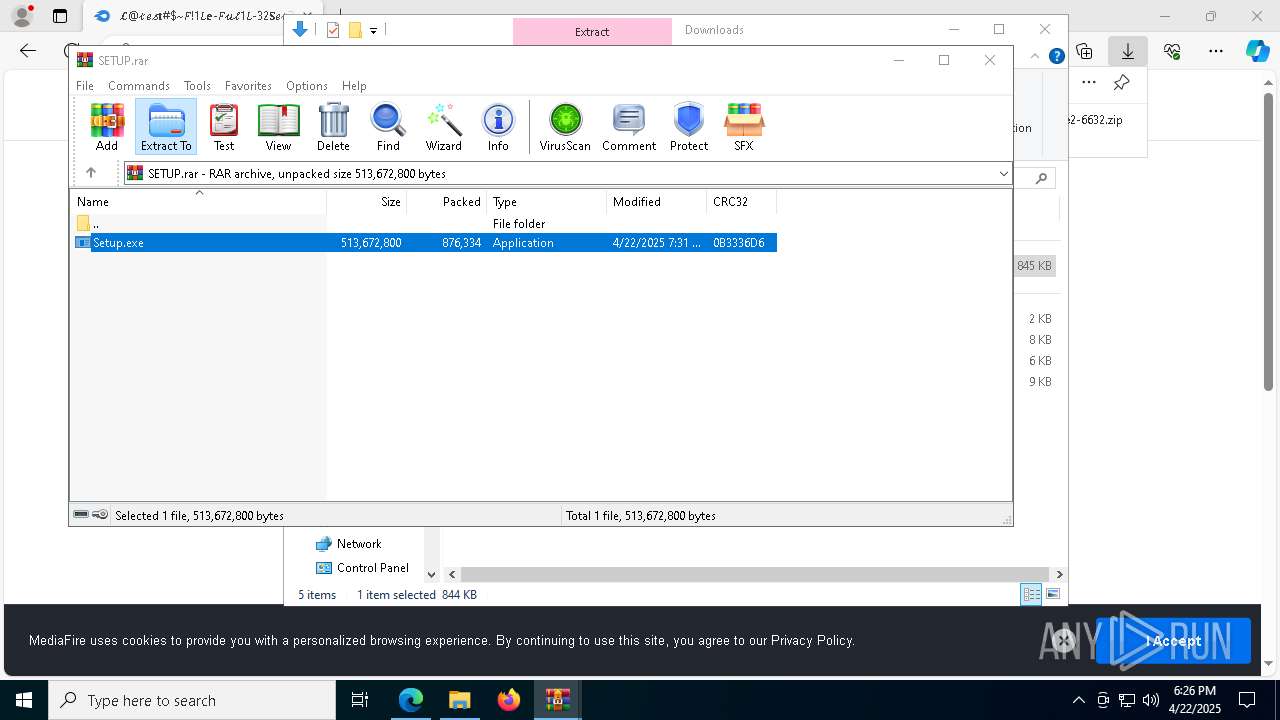Open the File menu in WinRAR

[85, 86]
